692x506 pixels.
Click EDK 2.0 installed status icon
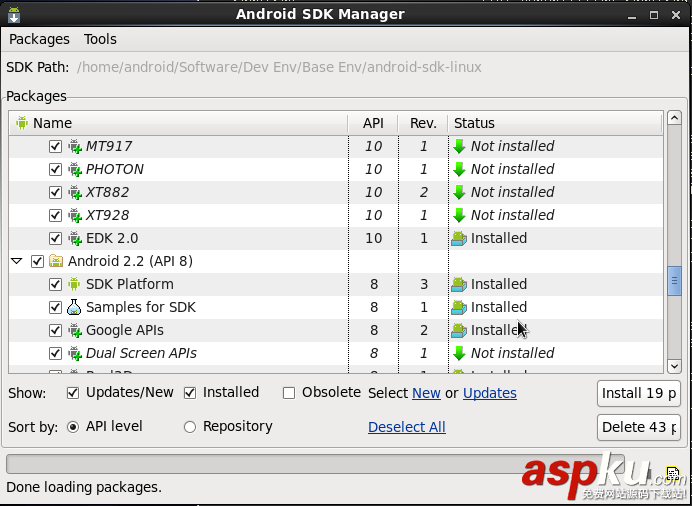point(459,238)
